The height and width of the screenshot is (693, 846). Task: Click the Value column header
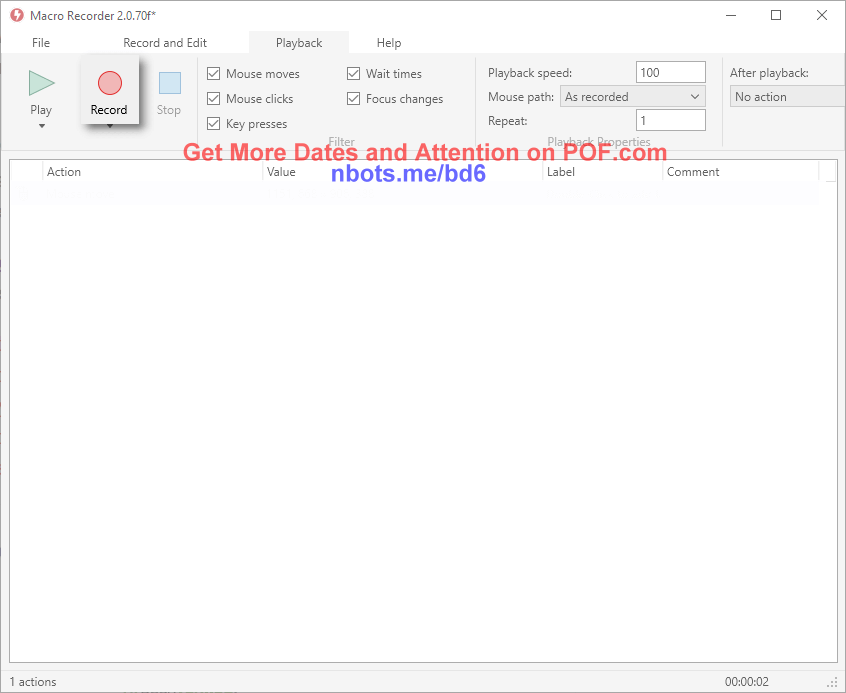click(402, 172)
